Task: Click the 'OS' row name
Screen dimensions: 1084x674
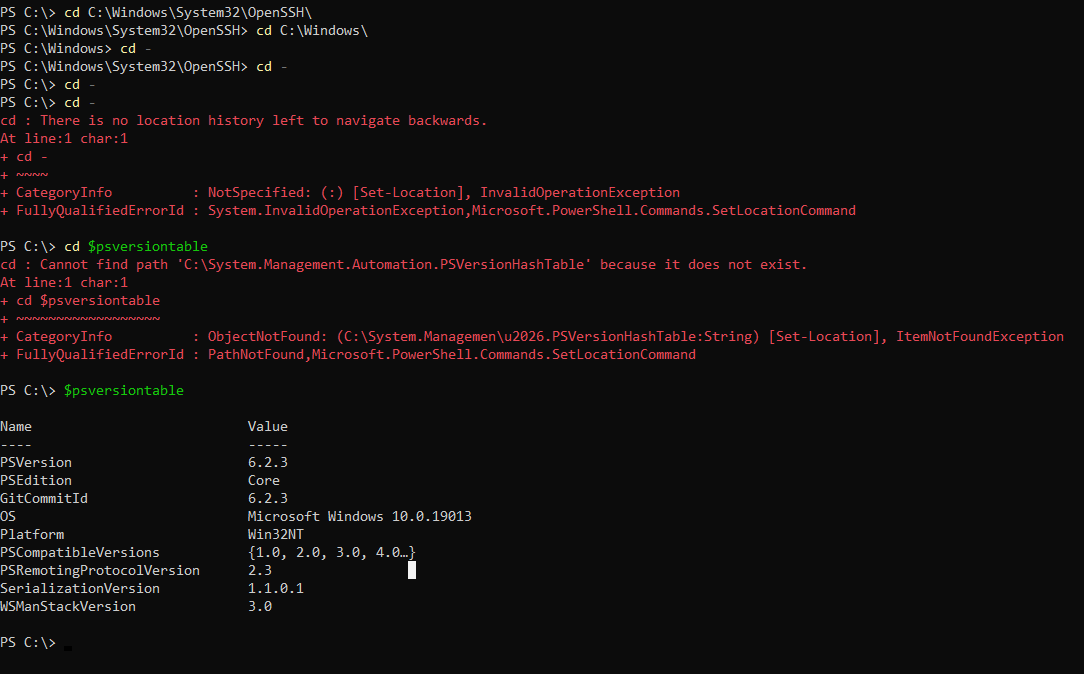Action: 8,516
